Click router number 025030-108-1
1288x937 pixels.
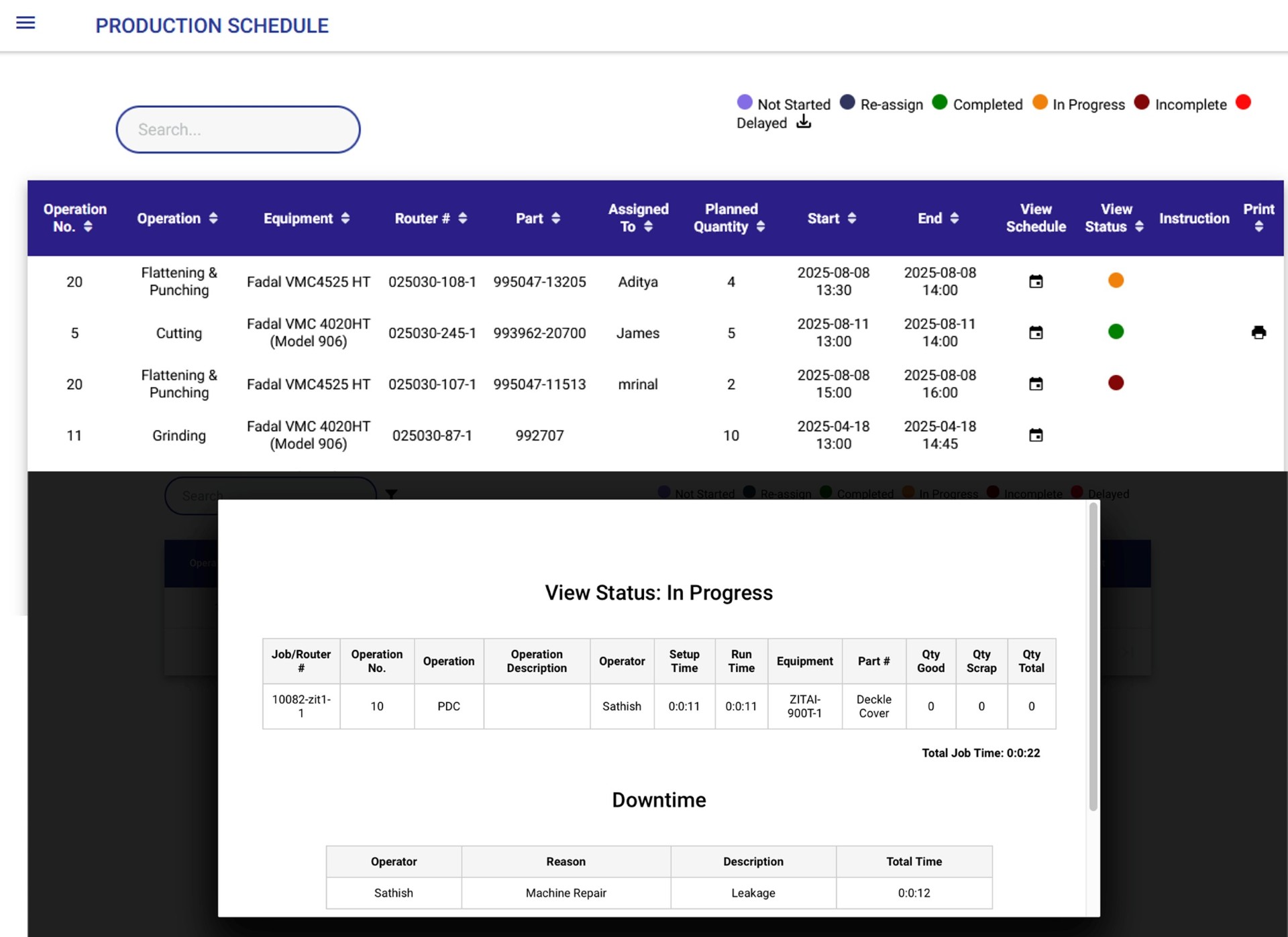click(x=432, y=282)
